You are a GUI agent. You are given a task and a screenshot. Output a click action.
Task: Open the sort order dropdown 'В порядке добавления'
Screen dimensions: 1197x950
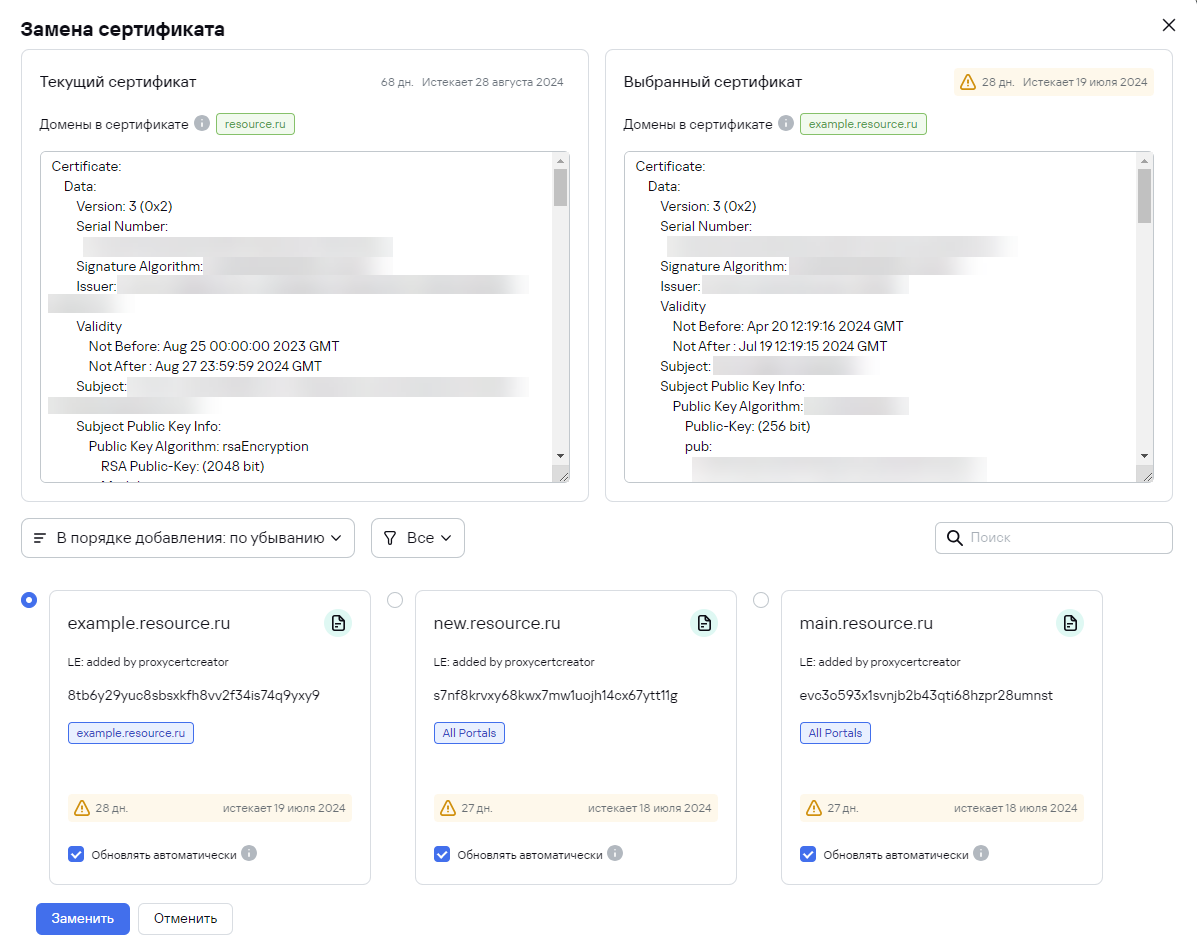pyautogui.click(x=188, y=538)
